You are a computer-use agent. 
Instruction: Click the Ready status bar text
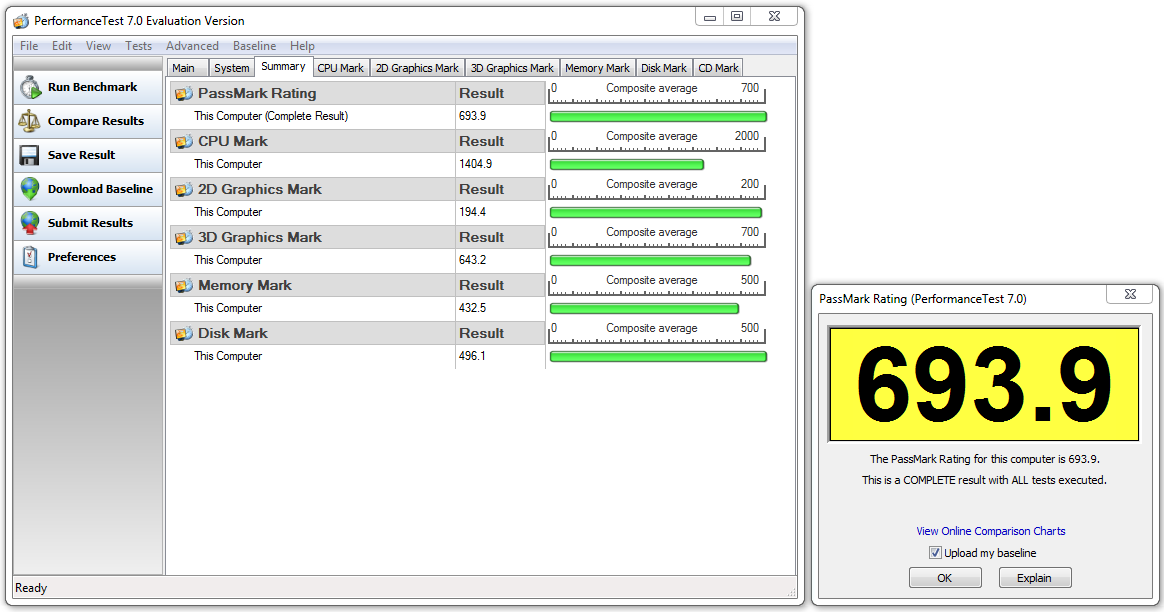[31, 588]
